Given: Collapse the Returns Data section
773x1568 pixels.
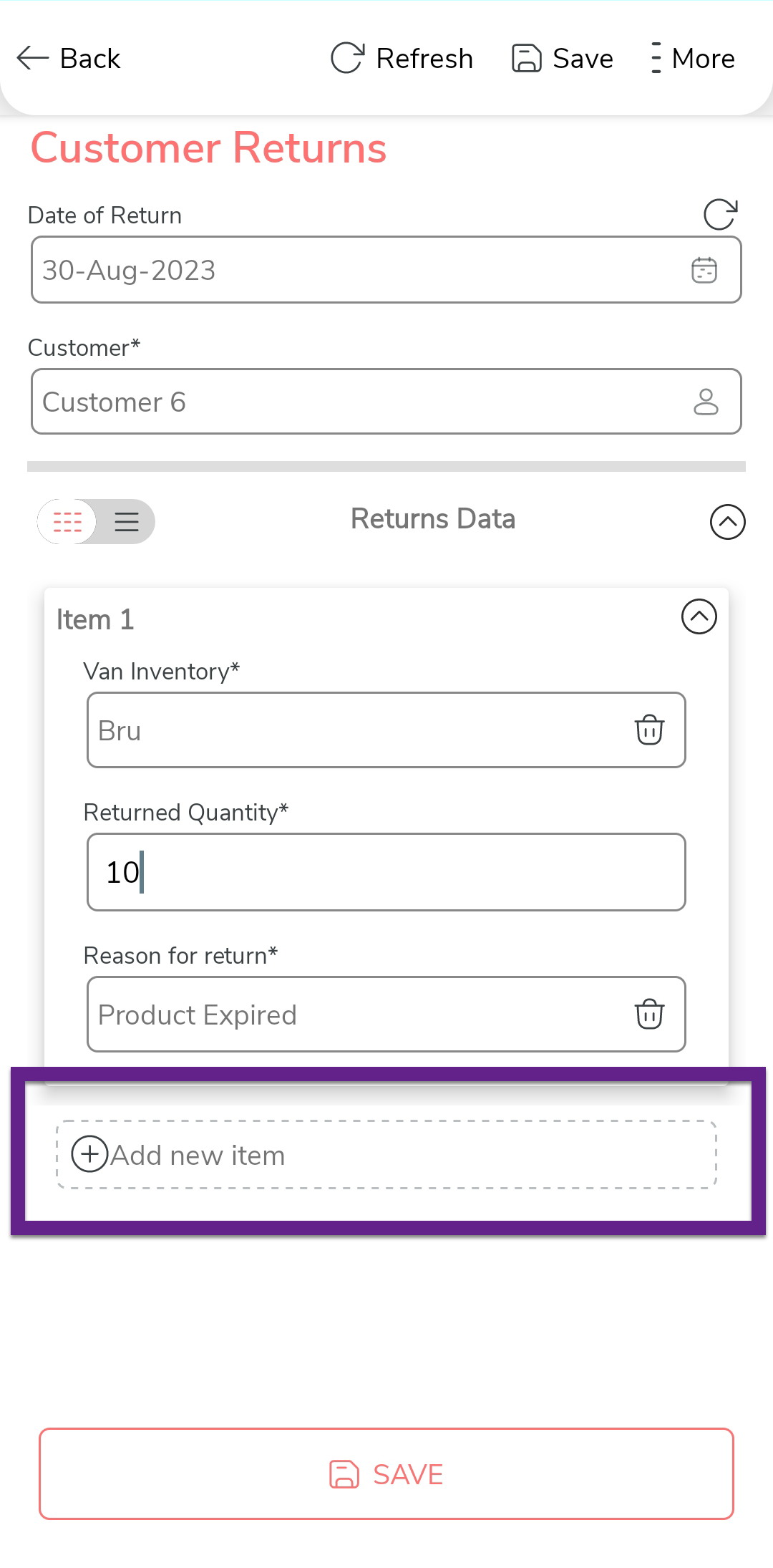Looking at the screenshot, I should pyautogui.click(x=727, y=521).
